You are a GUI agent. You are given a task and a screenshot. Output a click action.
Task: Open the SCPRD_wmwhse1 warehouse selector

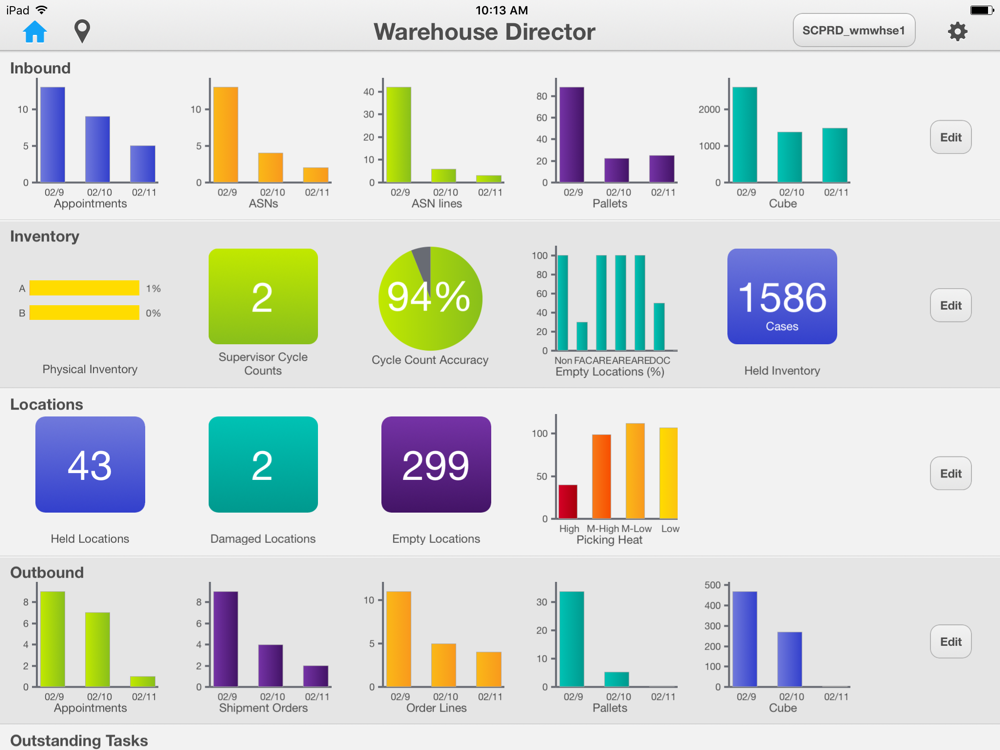pyautogui.click(x=854, y=31)
